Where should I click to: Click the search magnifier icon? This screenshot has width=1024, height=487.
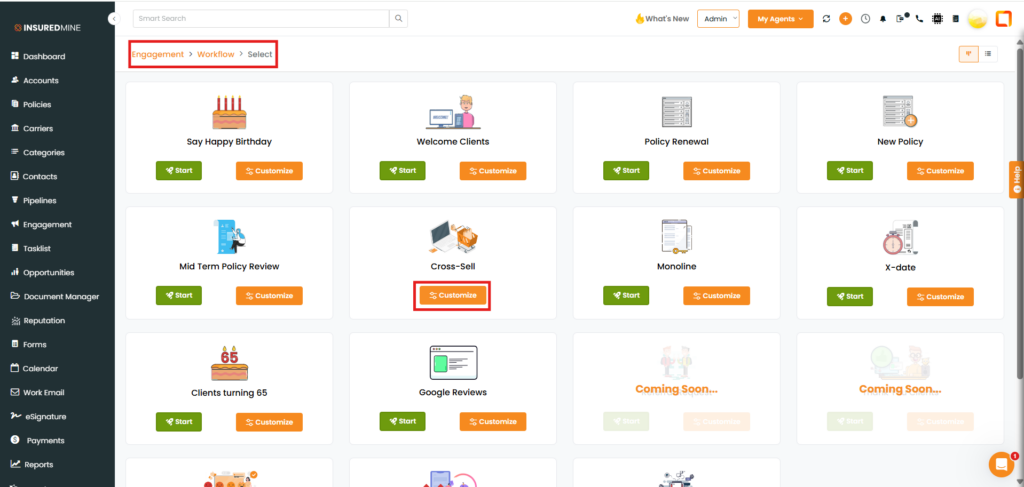[398, 18]
